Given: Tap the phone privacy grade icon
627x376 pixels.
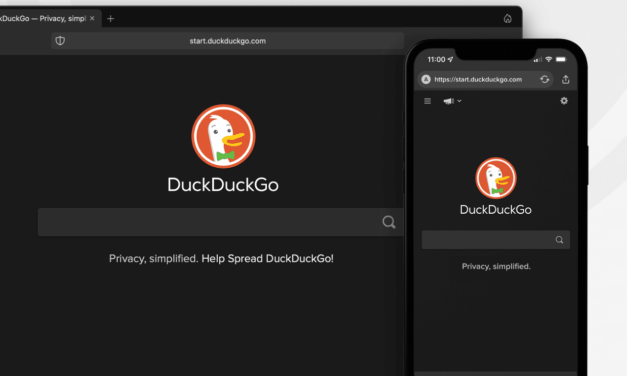Looking at the screenshot, I should point(426,79).
